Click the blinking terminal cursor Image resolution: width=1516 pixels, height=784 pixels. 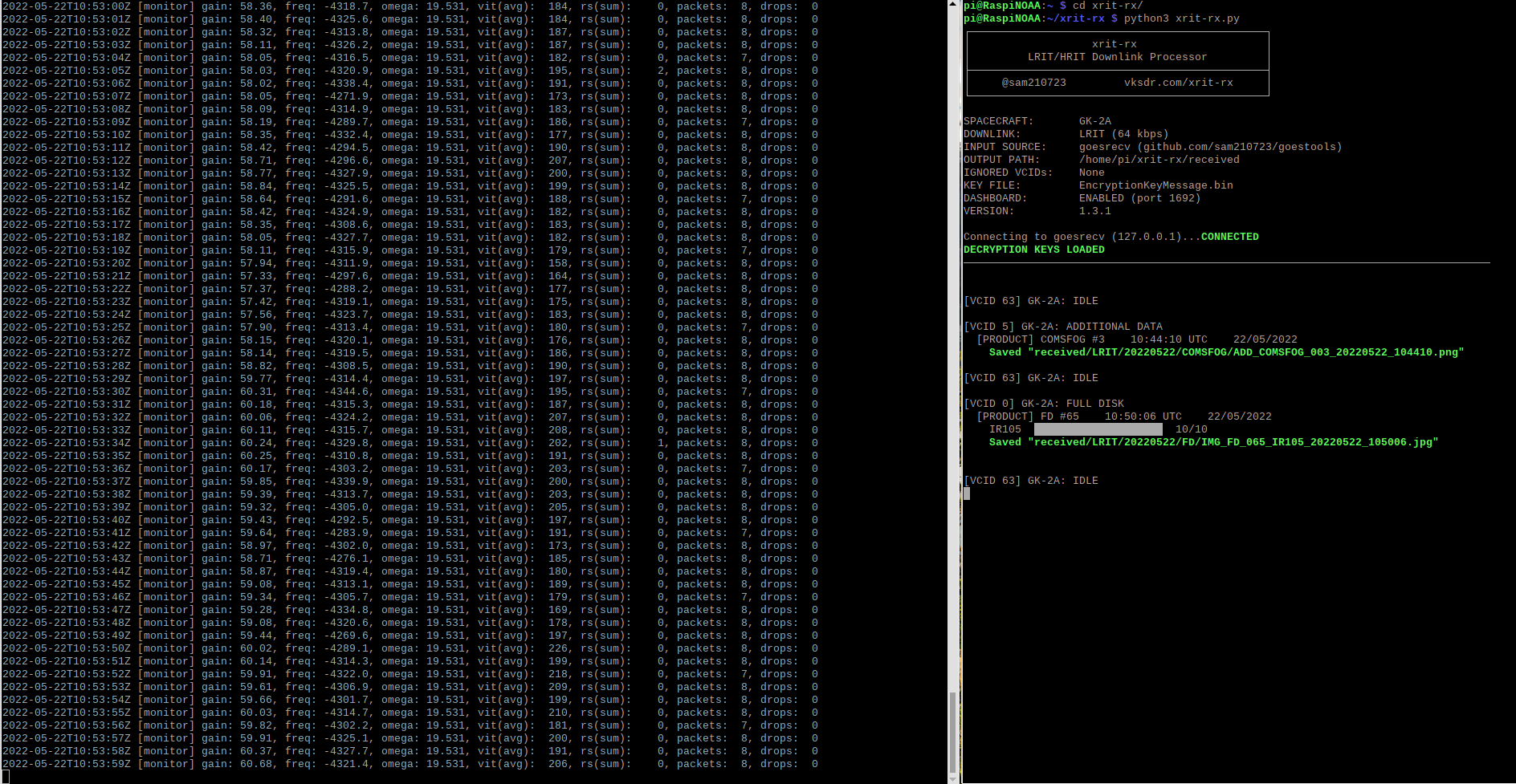(x=966, y=494)
